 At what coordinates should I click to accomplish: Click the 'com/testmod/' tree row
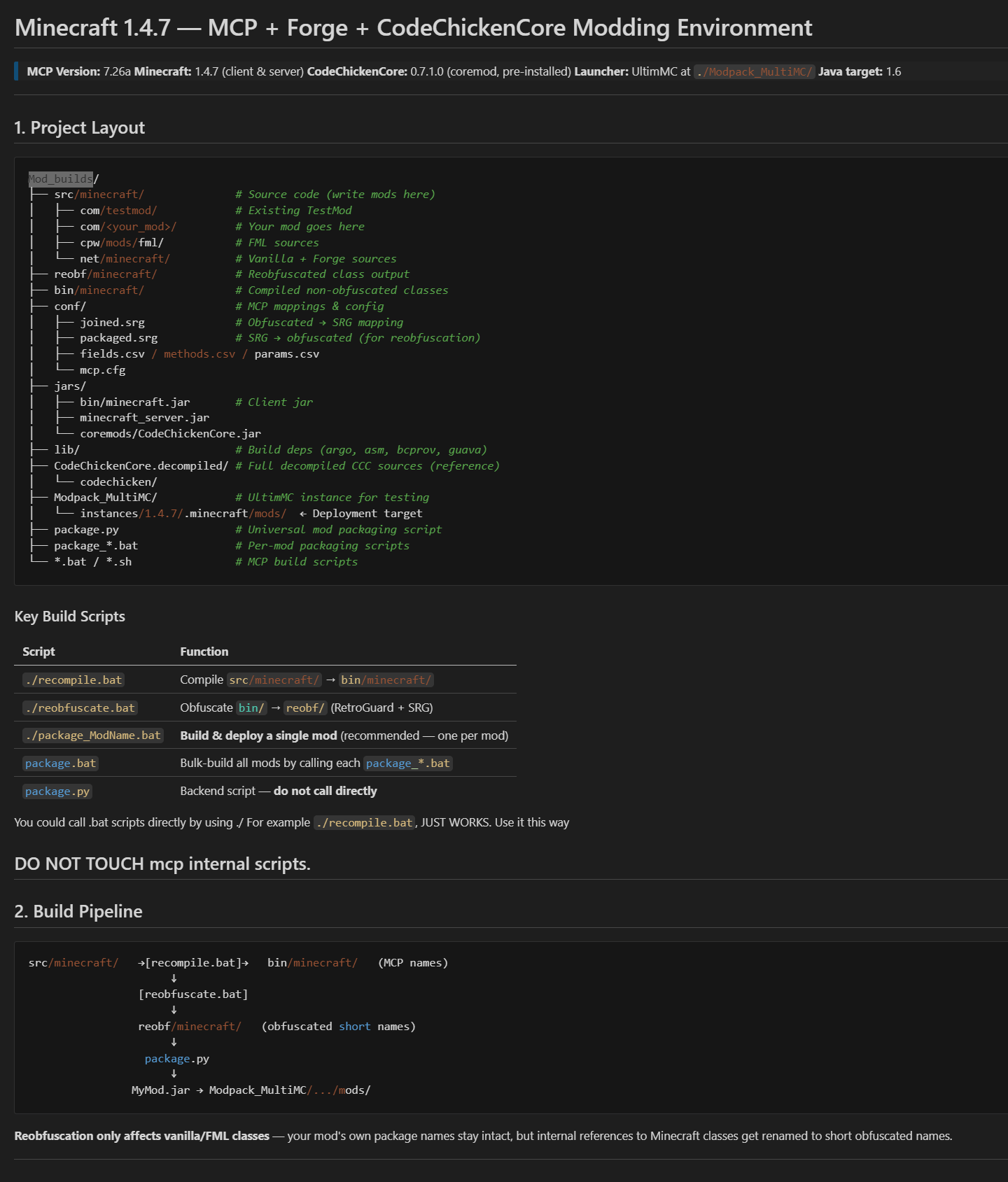(118, 211)
